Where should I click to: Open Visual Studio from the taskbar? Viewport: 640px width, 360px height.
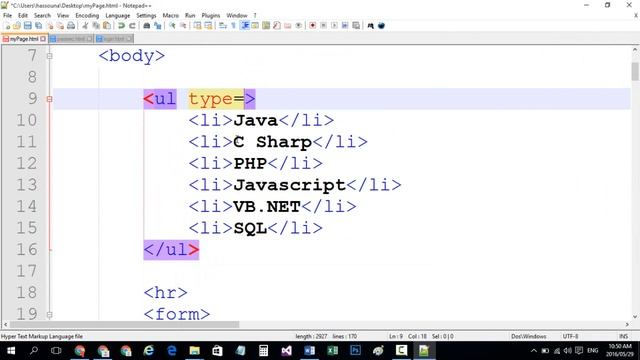coord(286,351)
